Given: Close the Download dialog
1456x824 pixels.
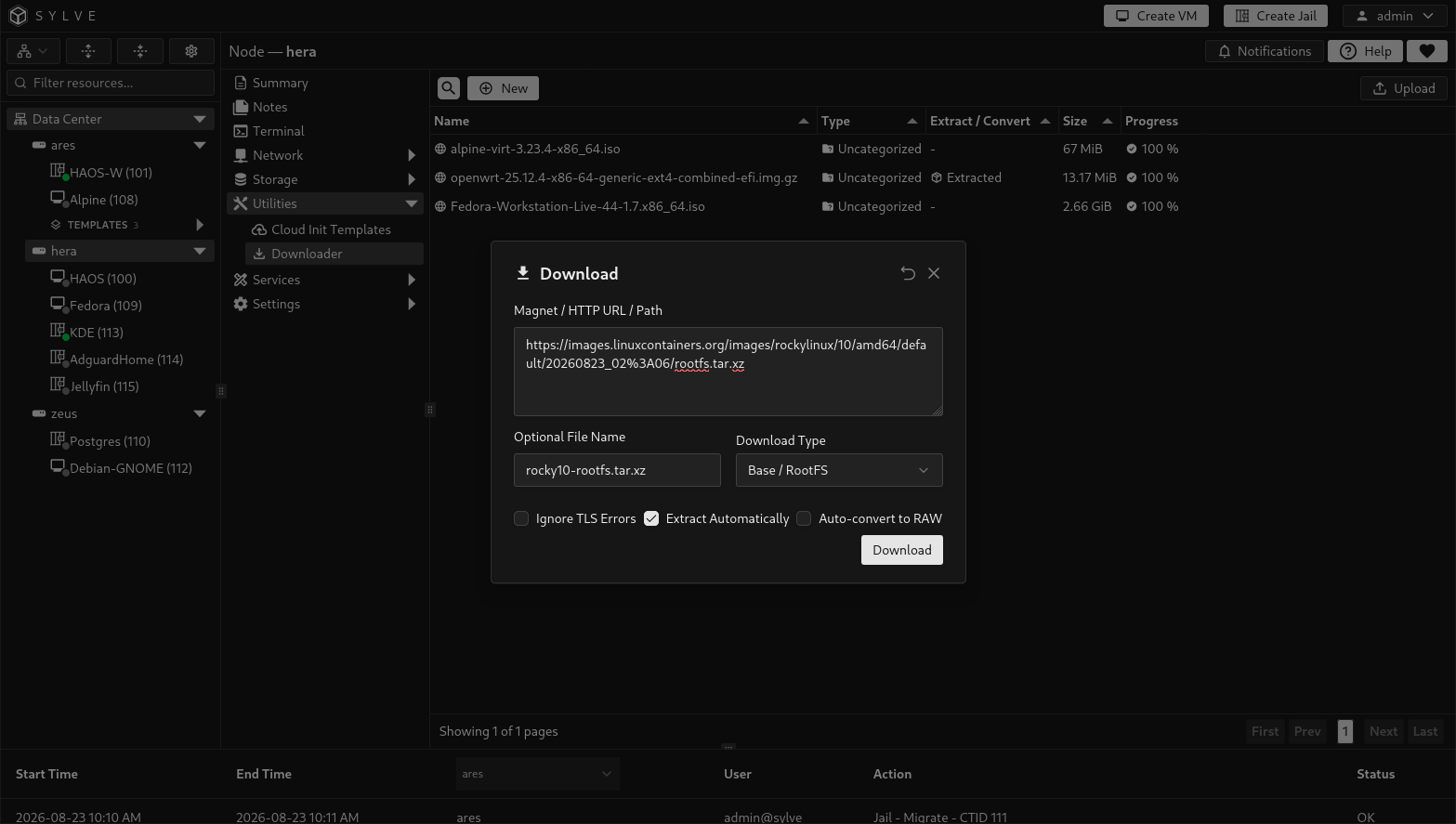Looking at the screenshot, I should coord(934,273).
